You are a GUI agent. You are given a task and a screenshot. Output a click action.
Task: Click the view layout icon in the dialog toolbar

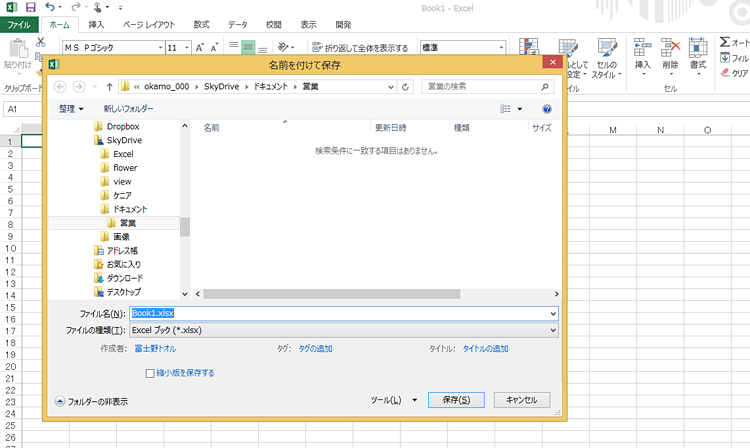[506, 109]
